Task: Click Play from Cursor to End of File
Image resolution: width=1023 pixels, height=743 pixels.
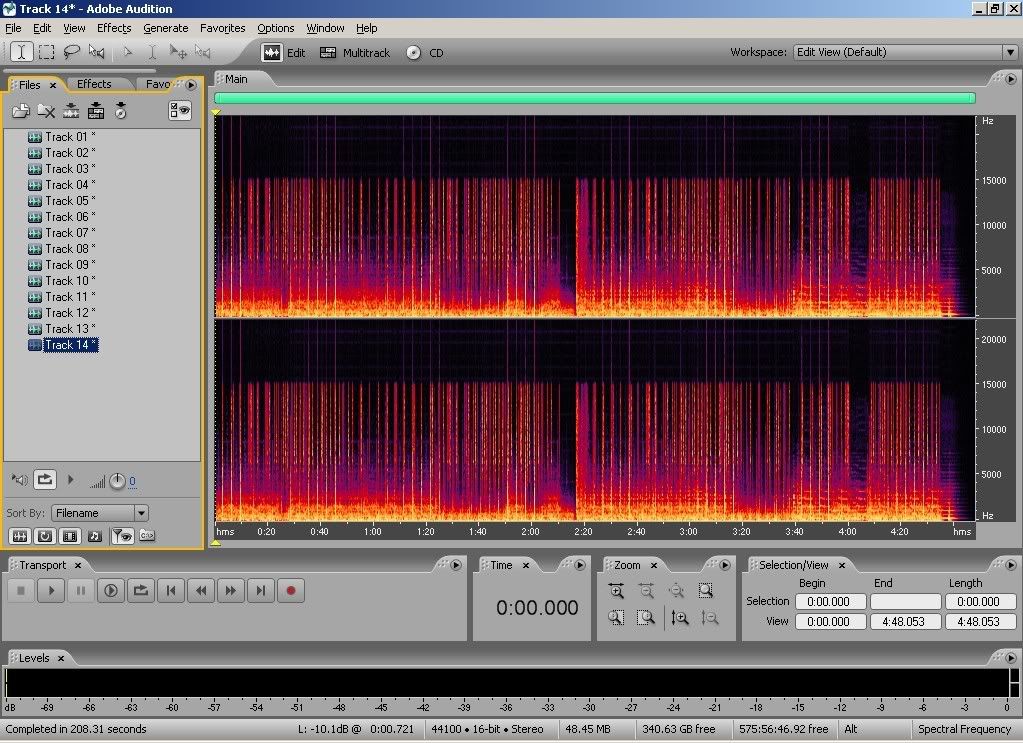Action: (x=111, y=591)
